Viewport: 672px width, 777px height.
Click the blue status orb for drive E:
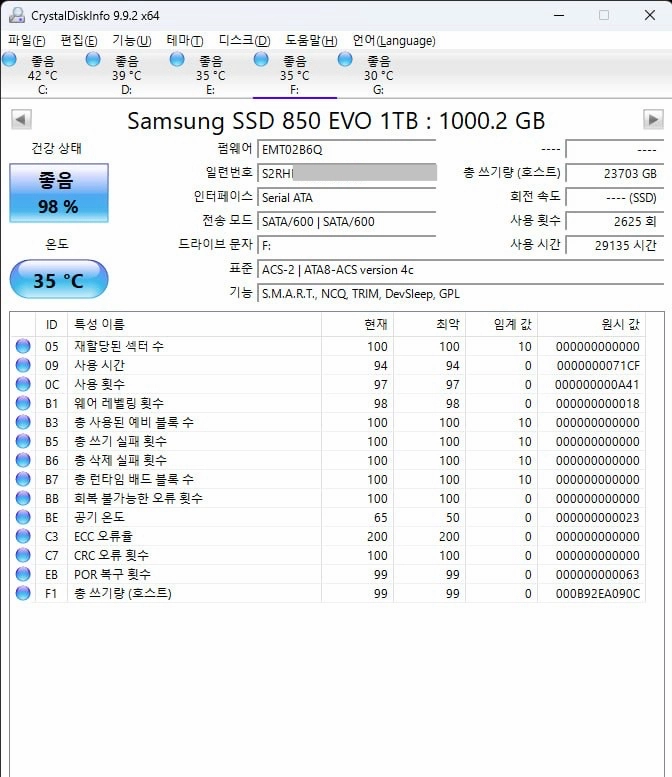pos(177,59)
